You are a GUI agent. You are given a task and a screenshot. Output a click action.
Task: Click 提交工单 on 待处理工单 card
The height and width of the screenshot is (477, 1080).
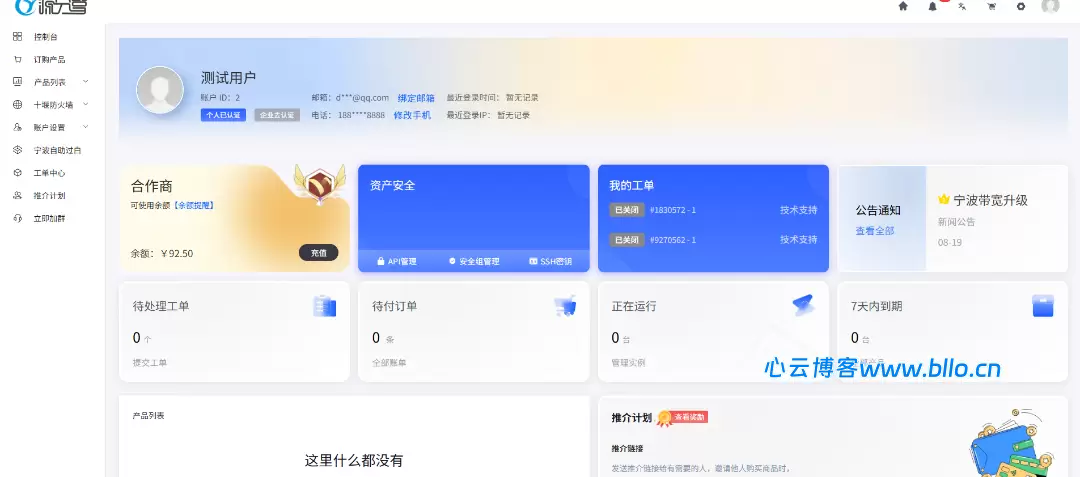[x=149, y=362]
